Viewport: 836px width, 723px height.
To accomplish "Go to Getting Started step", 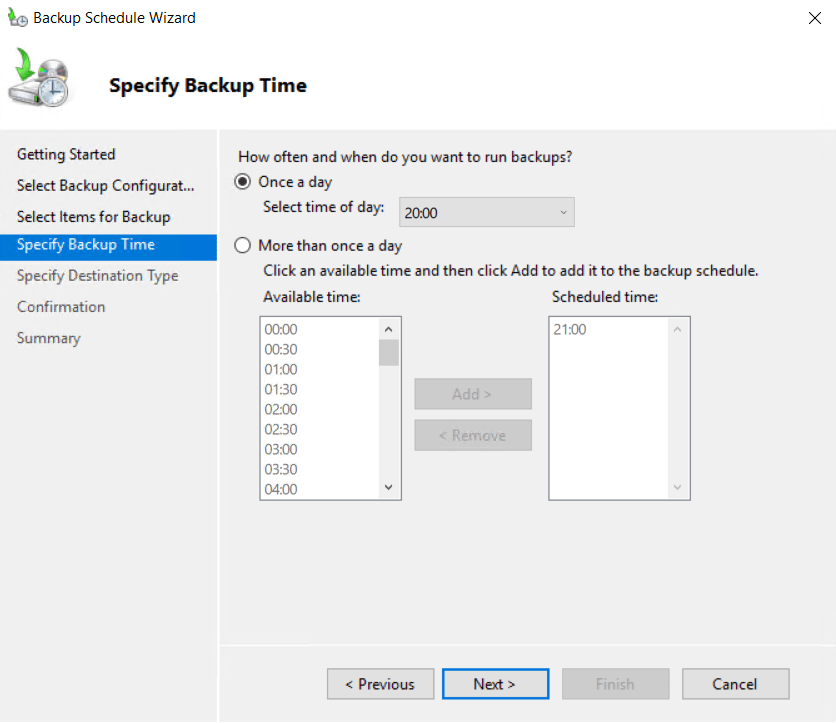I will click(x=66, y=154).
